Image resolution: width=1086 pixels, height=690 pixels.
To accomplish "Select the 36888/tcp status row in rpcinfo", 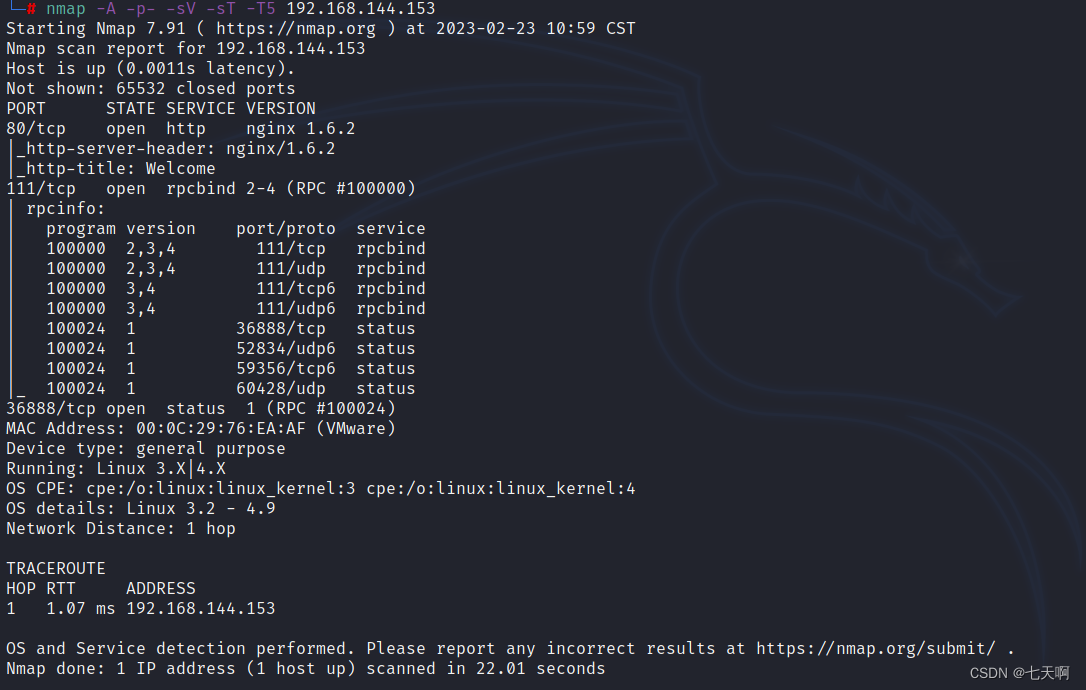I will click(231, 328).
